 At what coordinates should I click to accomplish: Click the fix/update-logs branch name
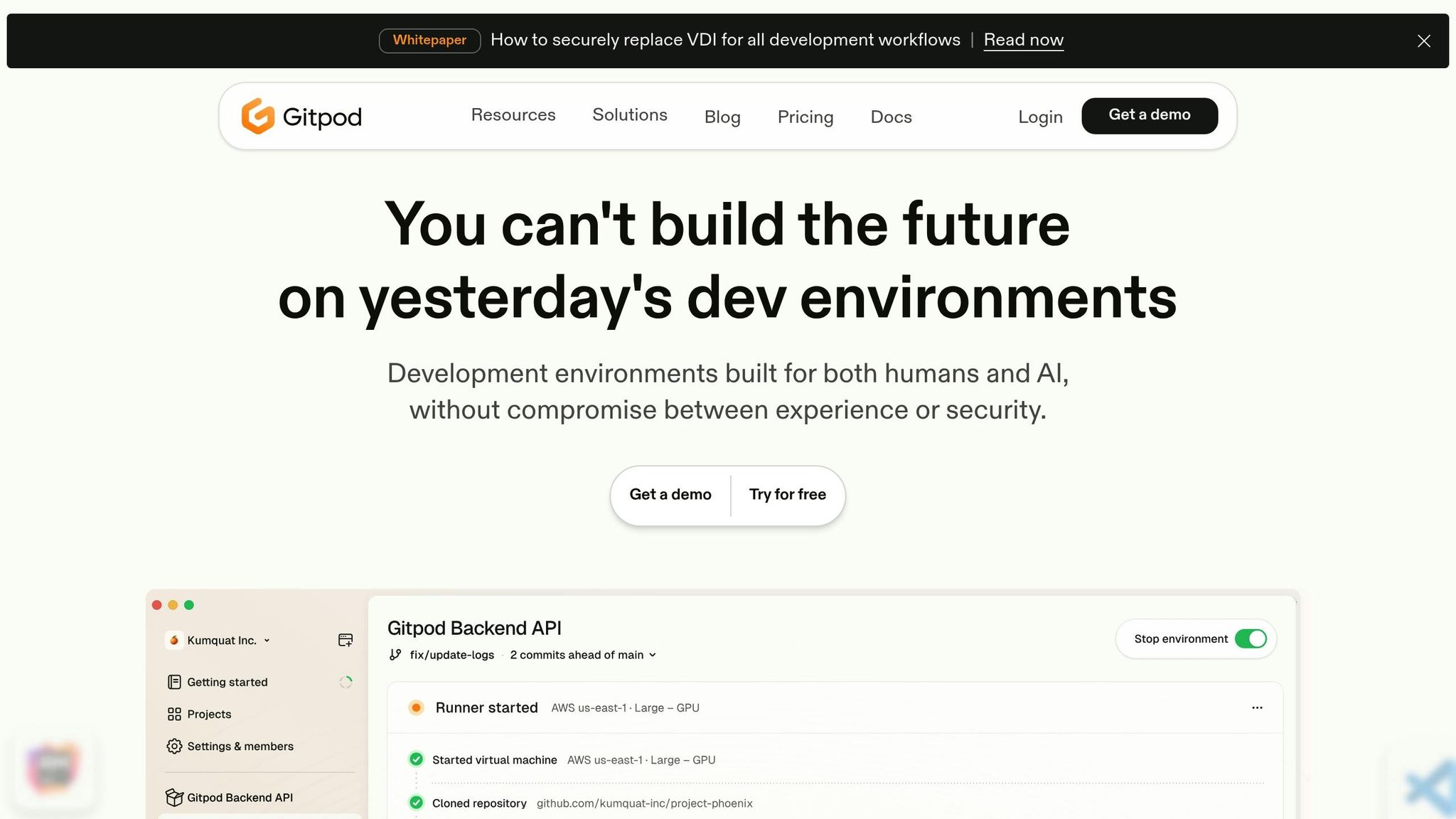coord(451,655)
